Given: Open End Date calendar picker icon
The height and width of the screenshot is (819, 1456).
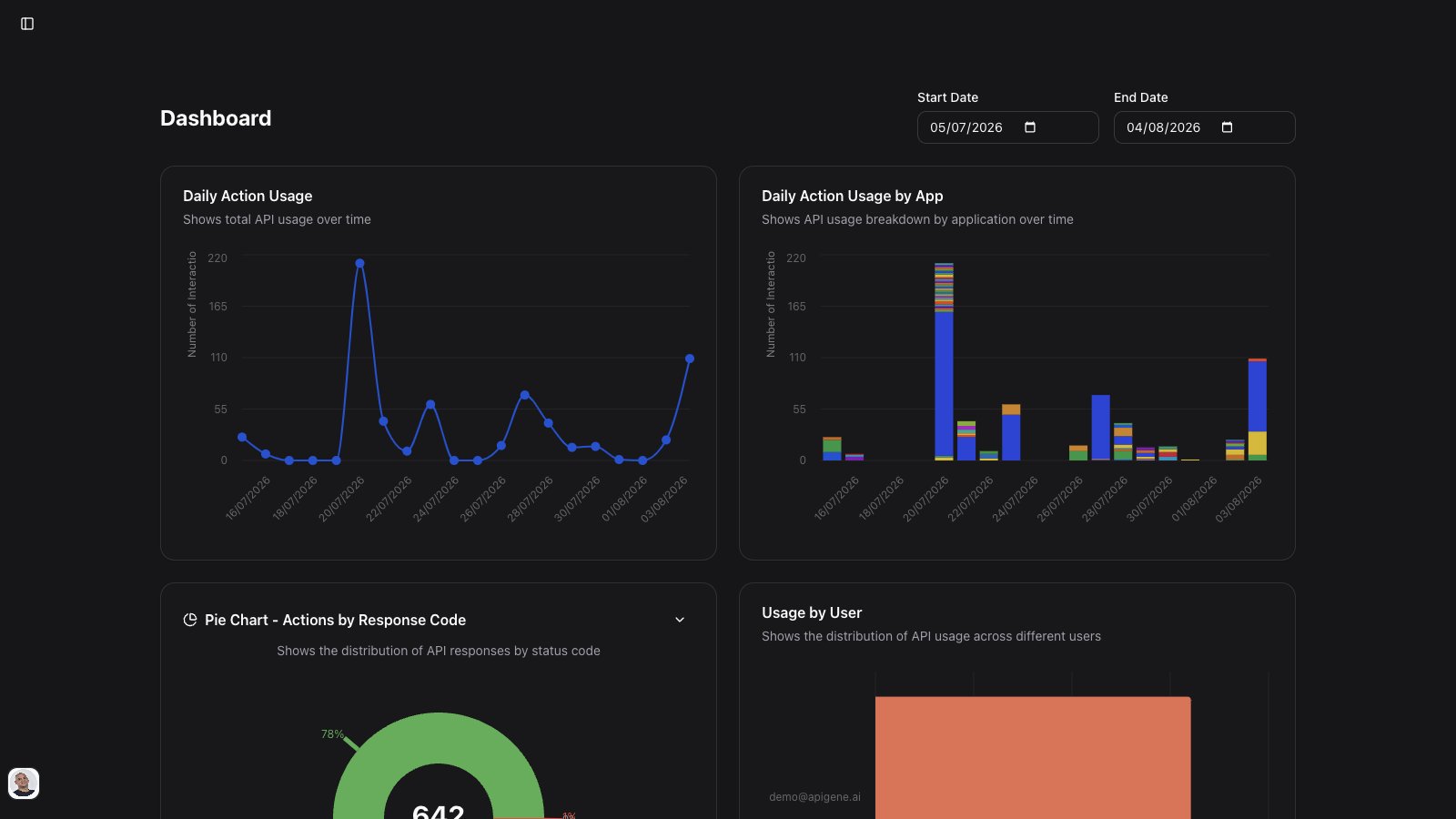Looking at the screenshot, I should point(1227,127).
